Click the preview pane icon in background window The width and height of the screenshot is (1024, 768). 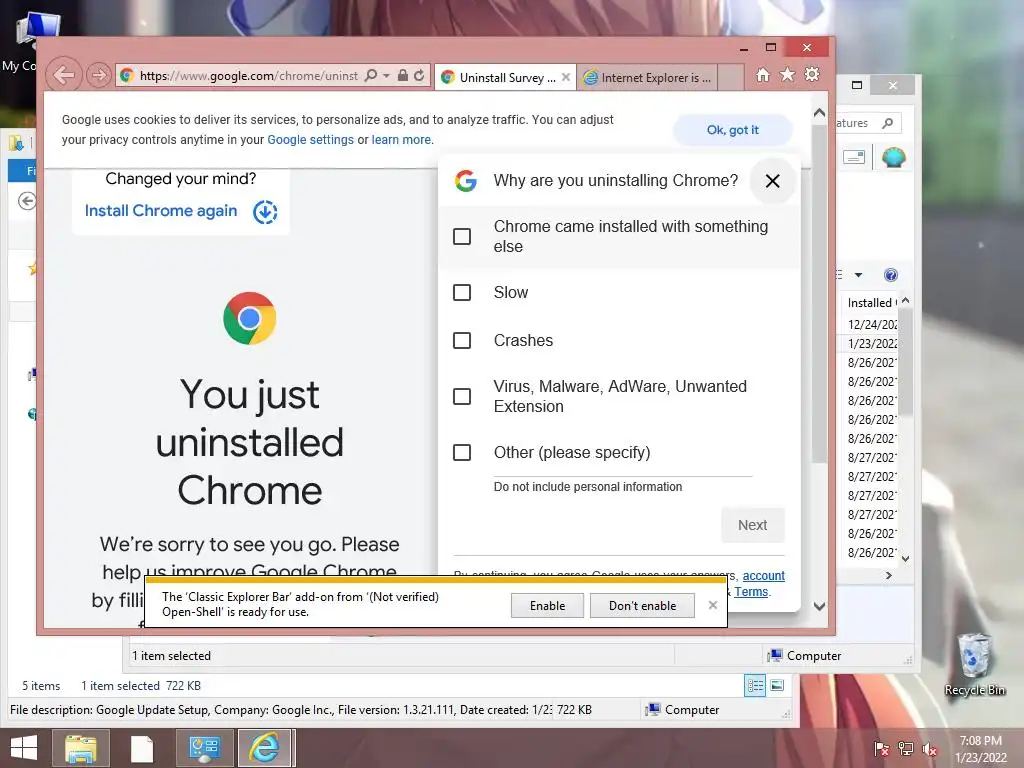click(854, 157)
